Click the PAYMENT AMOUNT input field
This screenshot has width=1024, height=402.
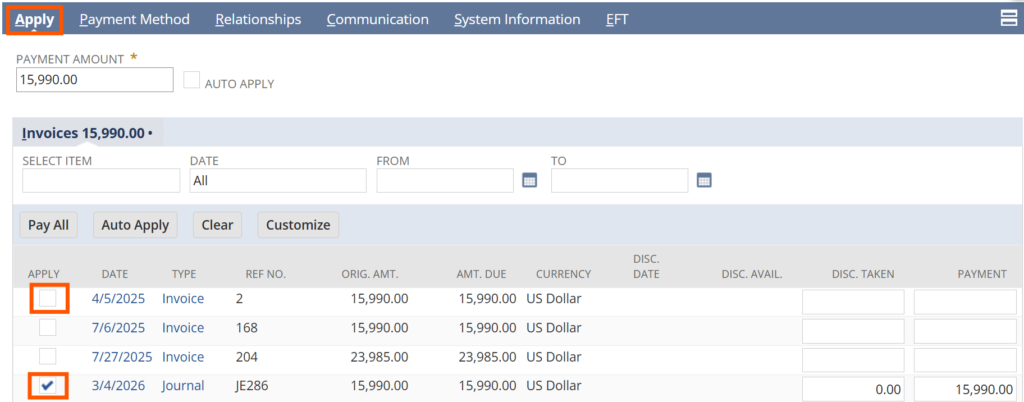point(95,80)
